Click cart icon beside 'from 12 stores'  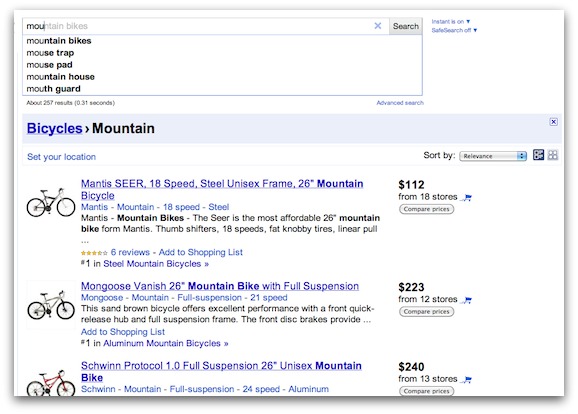click(x=467, y=300)
